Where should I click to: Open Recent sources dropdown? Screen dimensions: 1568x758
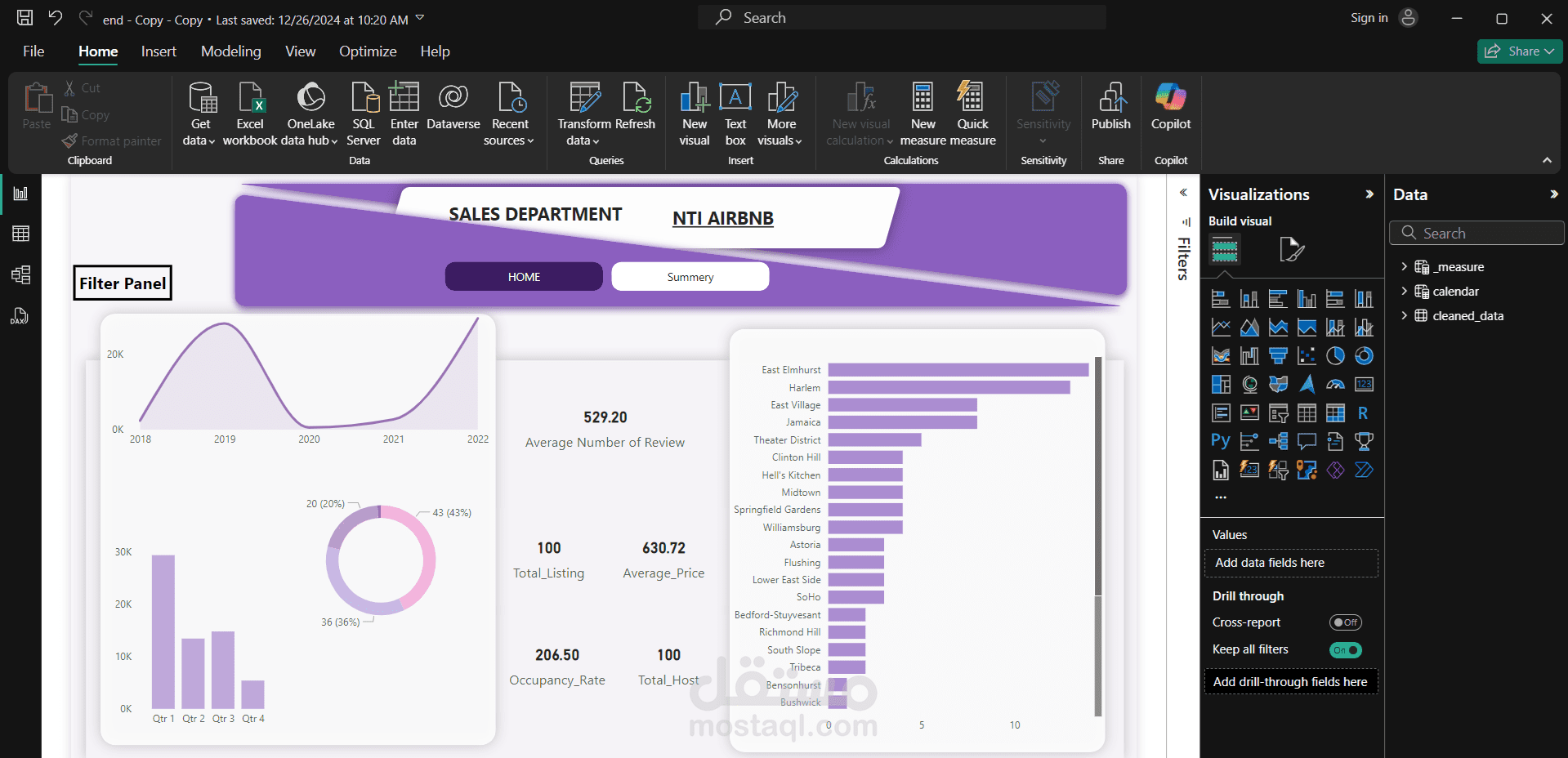point(509,132)
